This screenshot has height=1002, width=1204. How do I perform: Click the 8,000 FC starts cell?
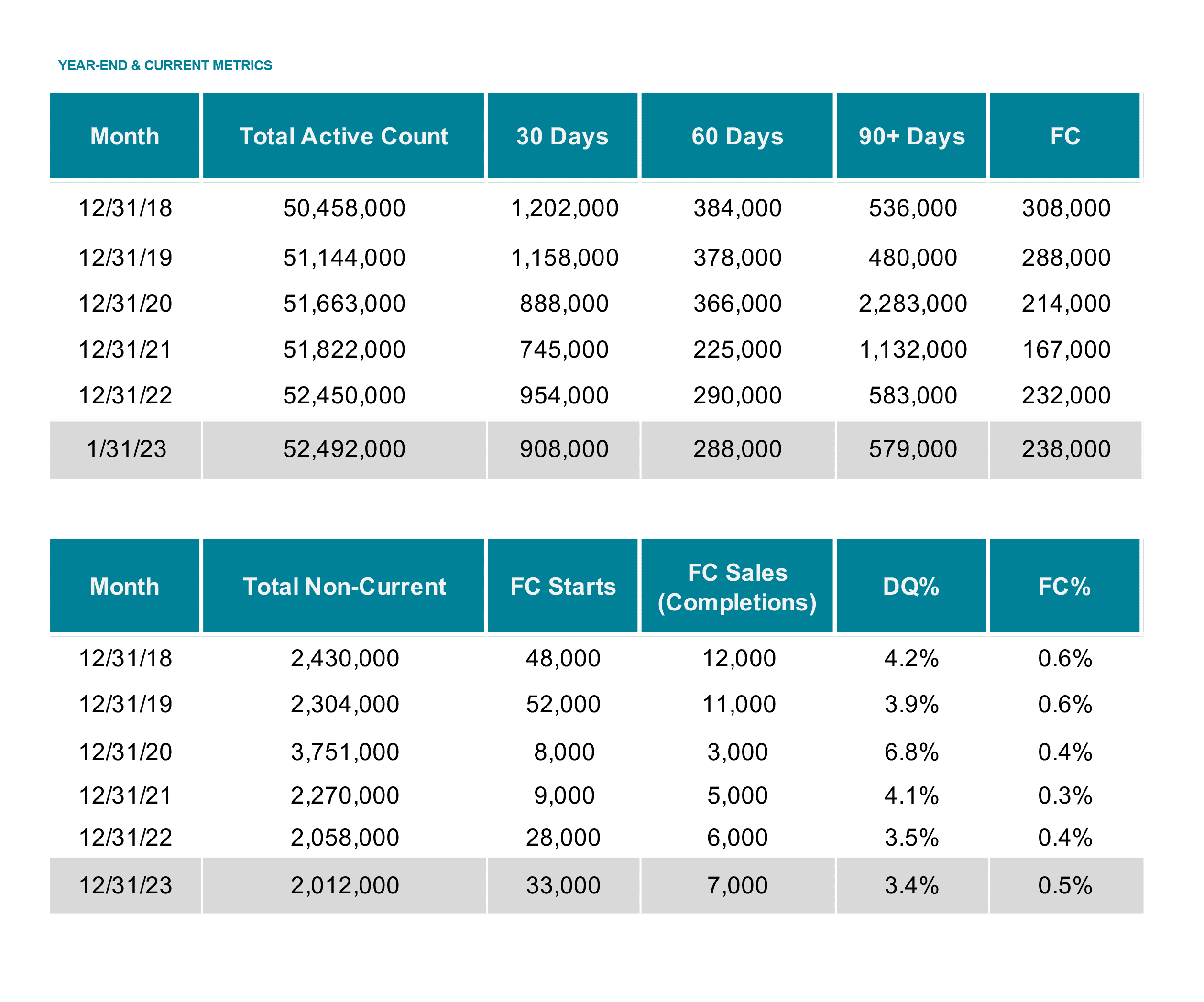pyautogui.click(x=564, y=752)
